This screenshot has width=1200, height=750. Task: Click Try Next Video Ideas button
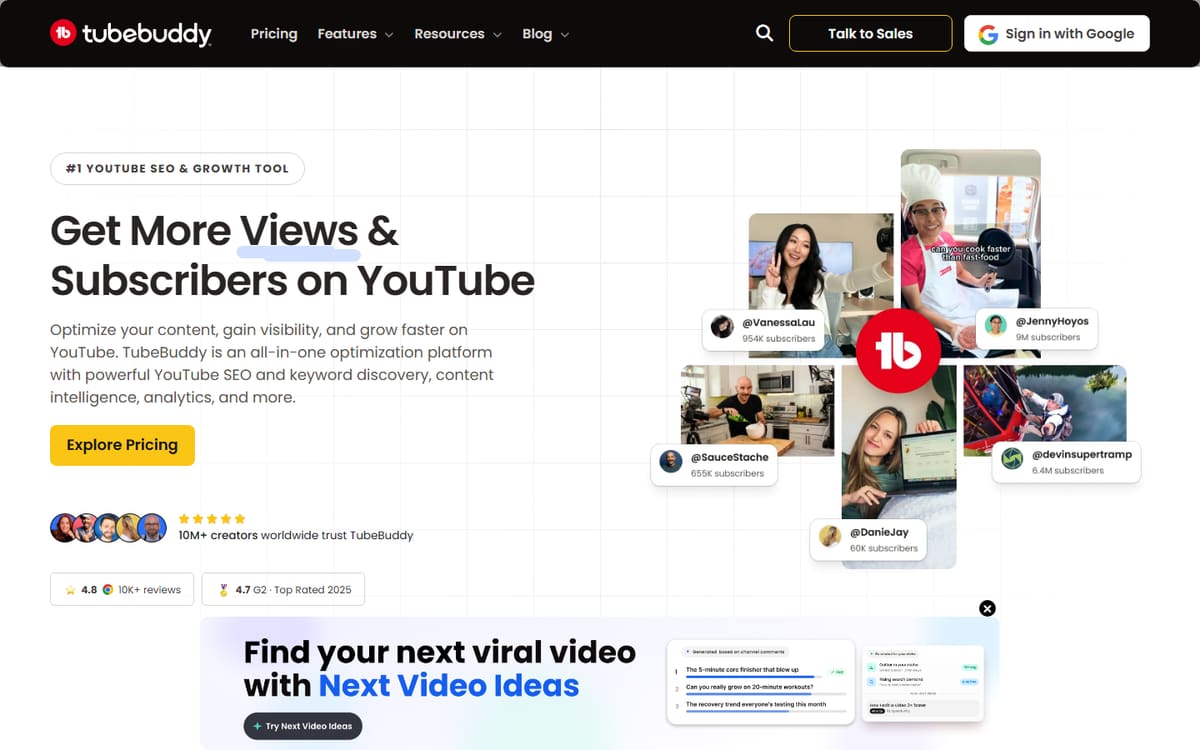point(303,726)
